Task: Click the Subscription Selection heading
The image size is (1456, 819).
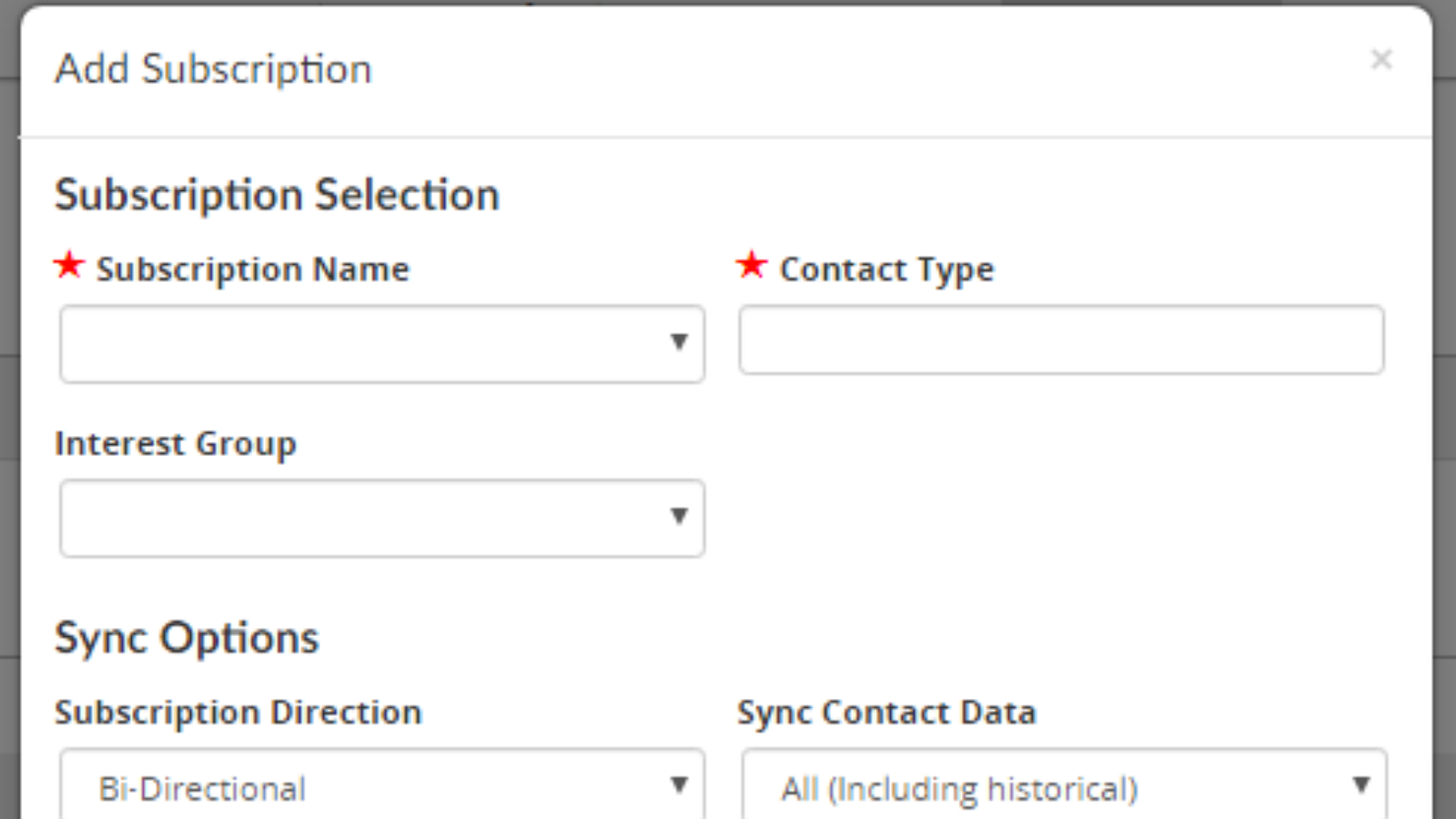Action: [x=278, y=193]
